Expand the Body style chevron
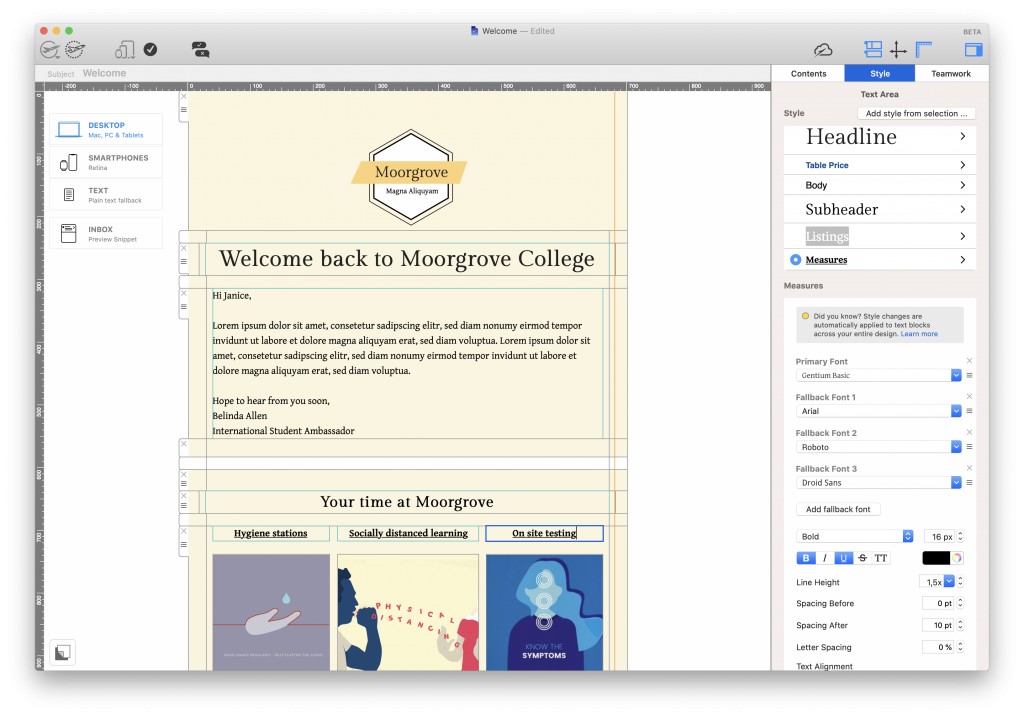 963,185
